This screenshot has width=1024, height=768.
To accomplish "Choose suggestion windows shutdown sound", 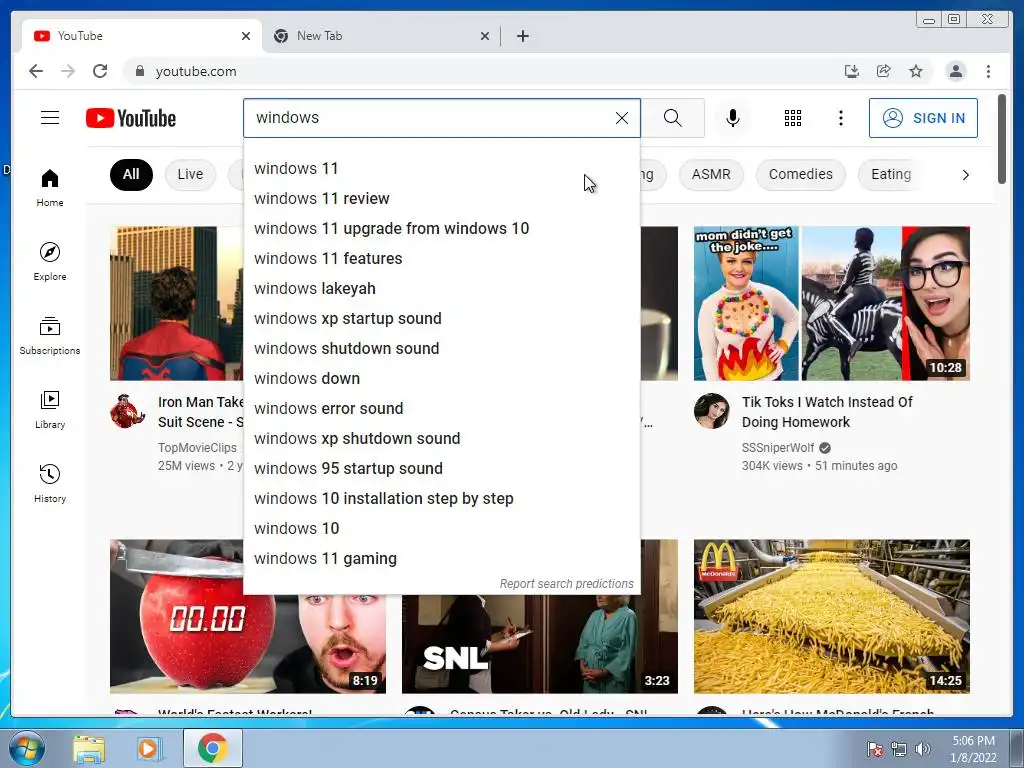I will [441, 349].
